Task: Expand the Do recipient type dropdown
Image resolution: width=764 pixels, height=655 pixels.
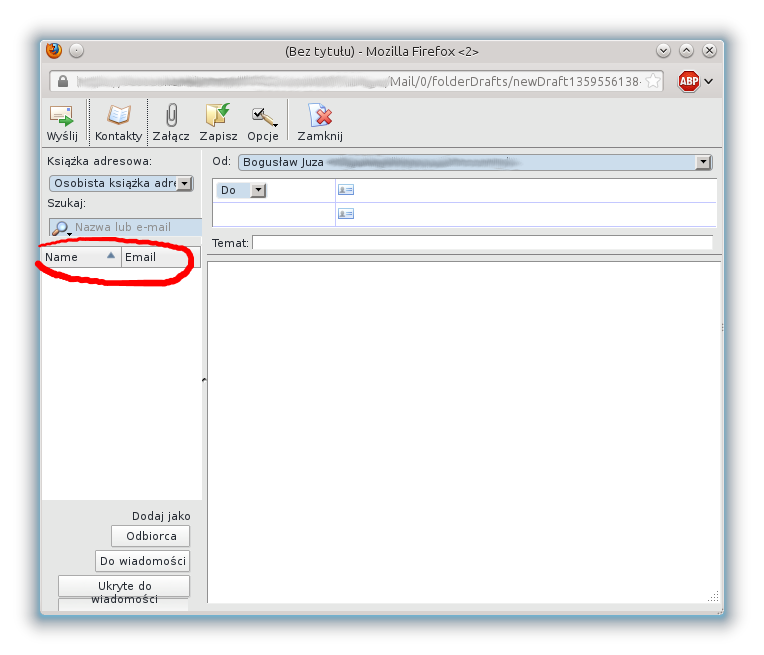Action: tap(258, 190)
